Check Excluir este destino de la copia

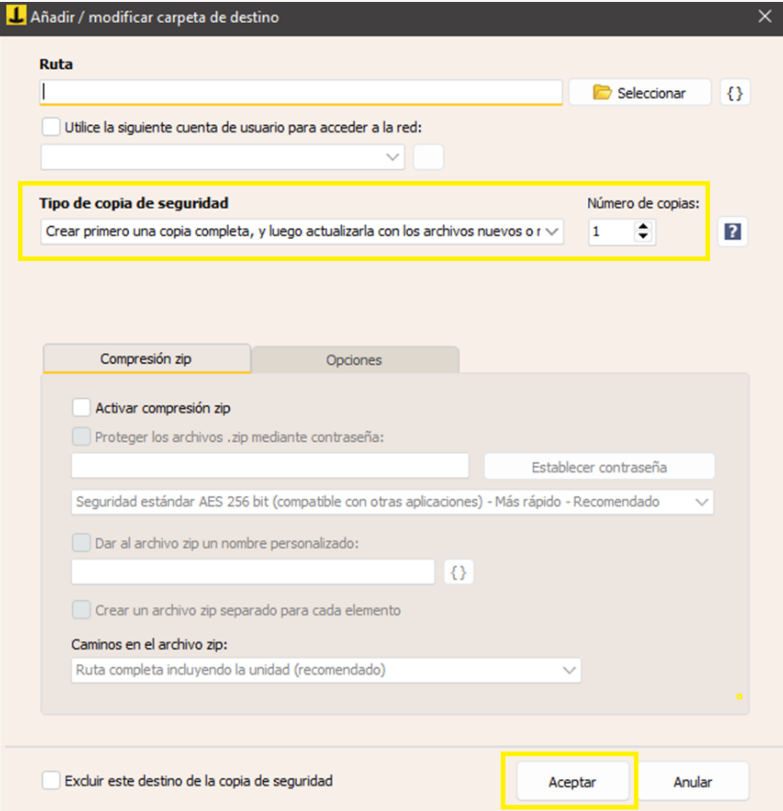[51, 780]
